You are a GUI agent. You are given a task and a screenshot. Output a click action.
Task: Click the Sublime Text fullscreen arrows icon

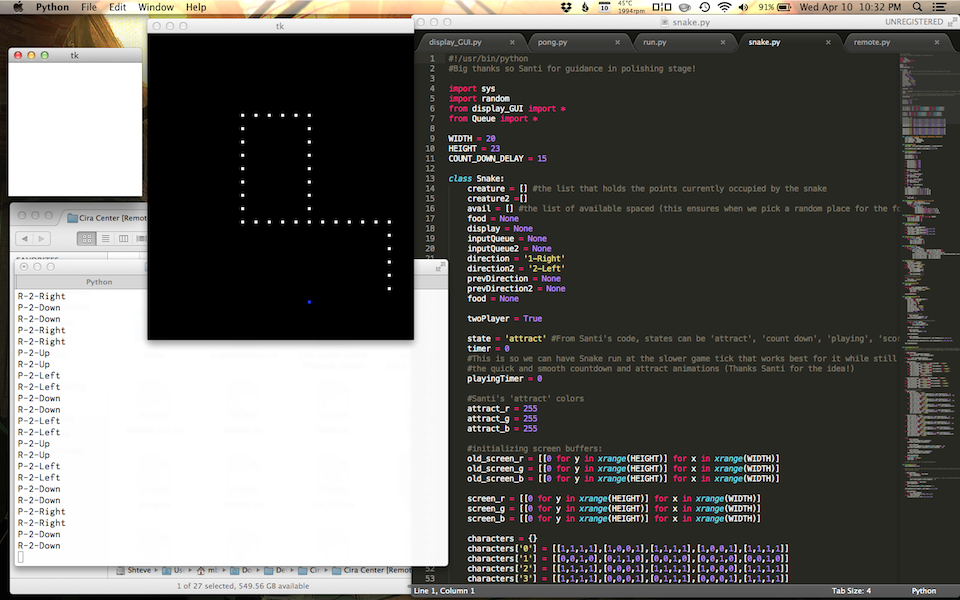[x=952, y=22]
